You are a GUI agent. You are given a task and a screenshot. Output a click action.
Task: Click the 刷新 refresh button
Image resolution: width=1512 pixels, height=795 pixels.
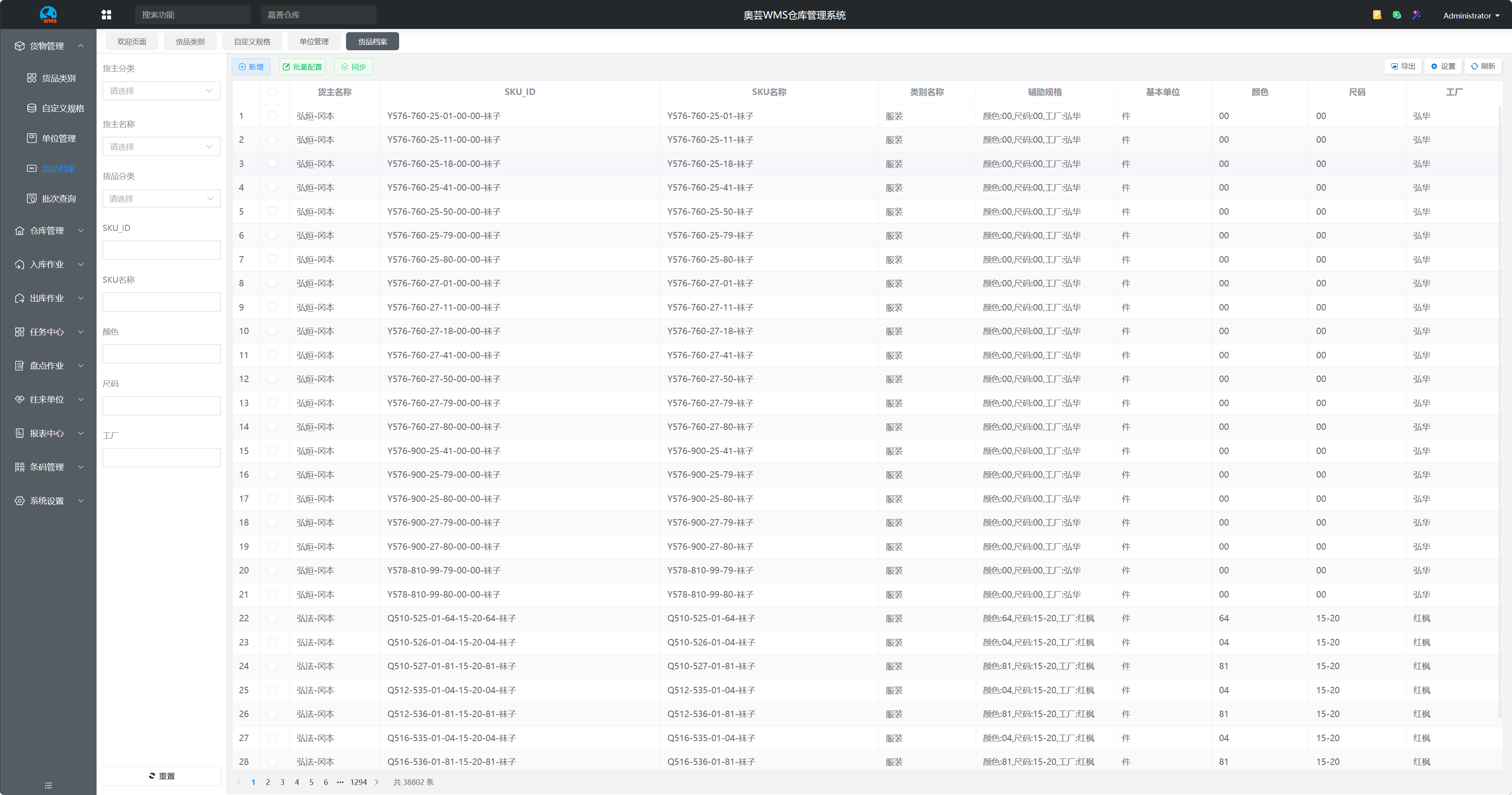coord(1483,66)
